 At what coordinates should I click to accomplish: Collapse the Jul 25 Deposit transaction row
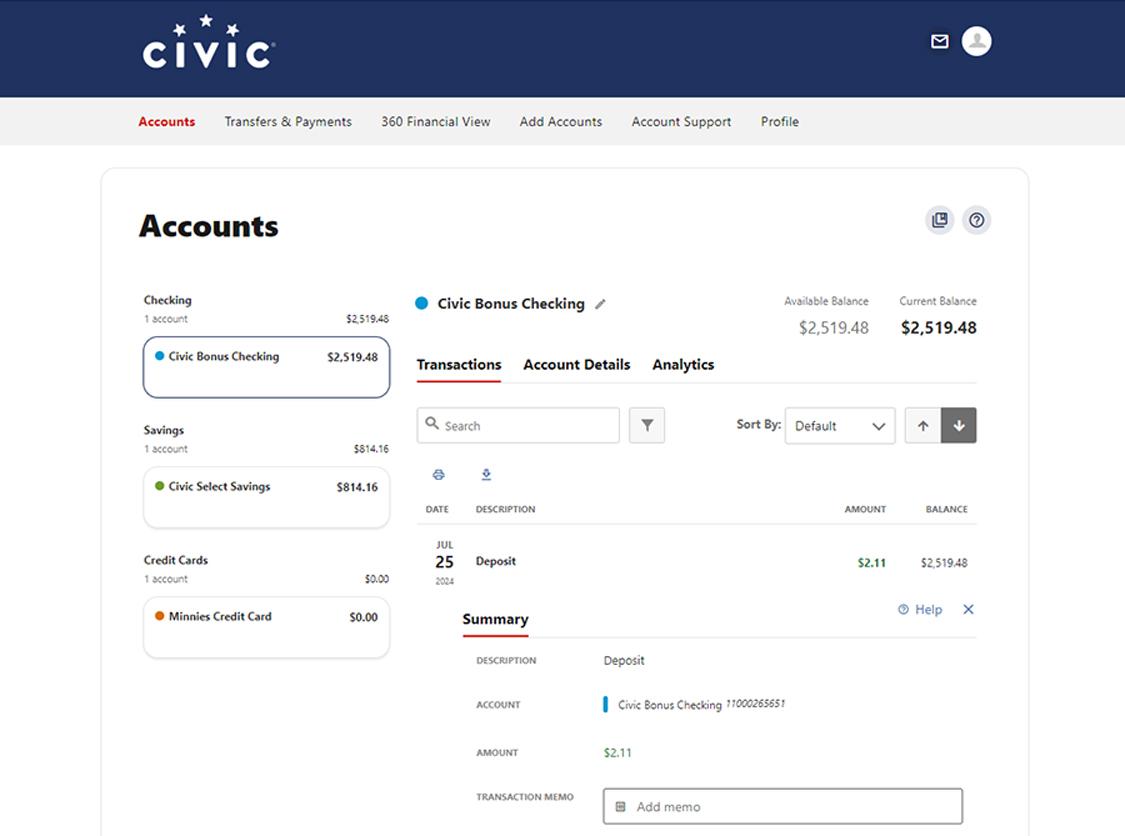point(696,562)
